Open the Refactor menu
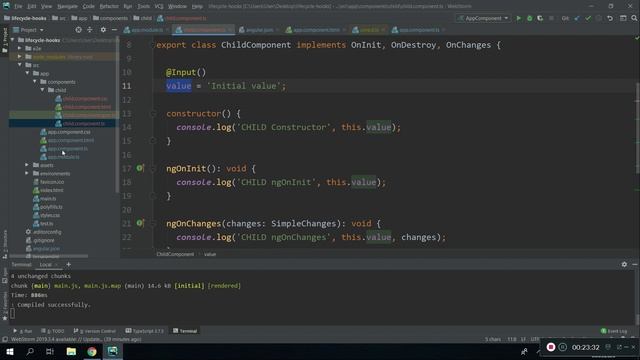Screen dimensions: 640x360 click(109, 7)
